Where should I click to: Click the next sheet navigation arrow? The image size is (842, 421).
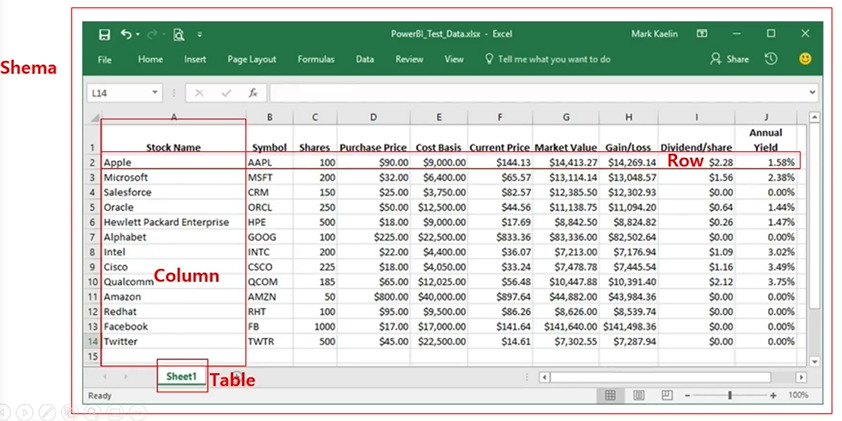[126, 377]
